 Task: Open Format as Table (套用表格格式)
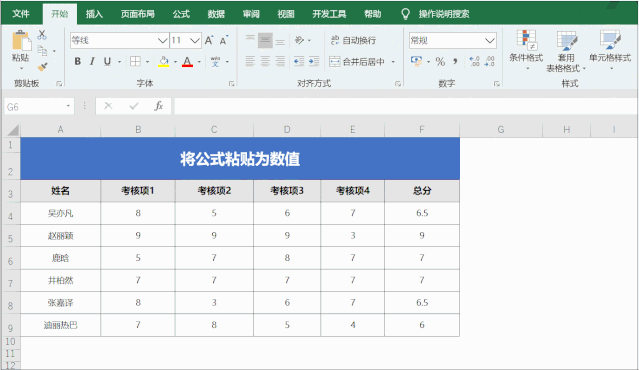pyautogui.click(x=566, y=51)
